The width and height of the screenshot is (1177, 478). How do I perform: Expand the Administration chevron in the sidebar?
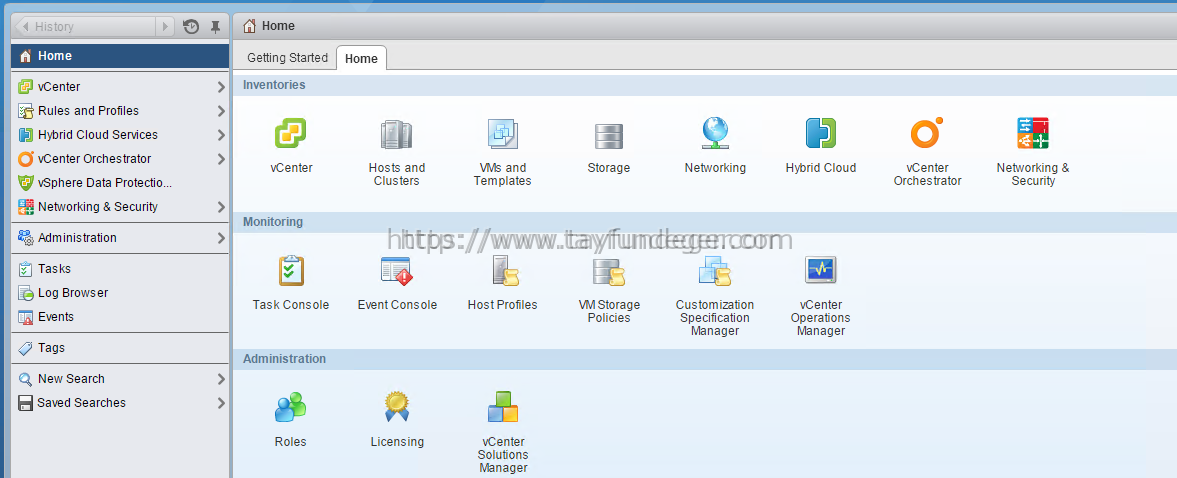[x=221, y=238]
